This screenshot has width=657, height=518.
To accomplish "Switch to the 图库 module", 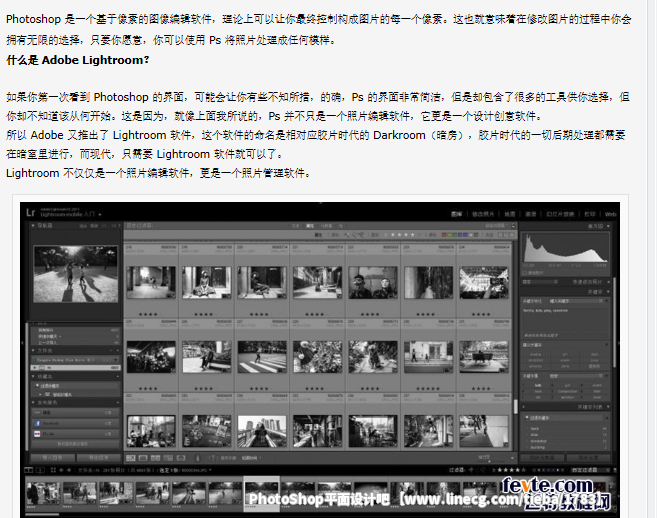I will tap(457, 214).
